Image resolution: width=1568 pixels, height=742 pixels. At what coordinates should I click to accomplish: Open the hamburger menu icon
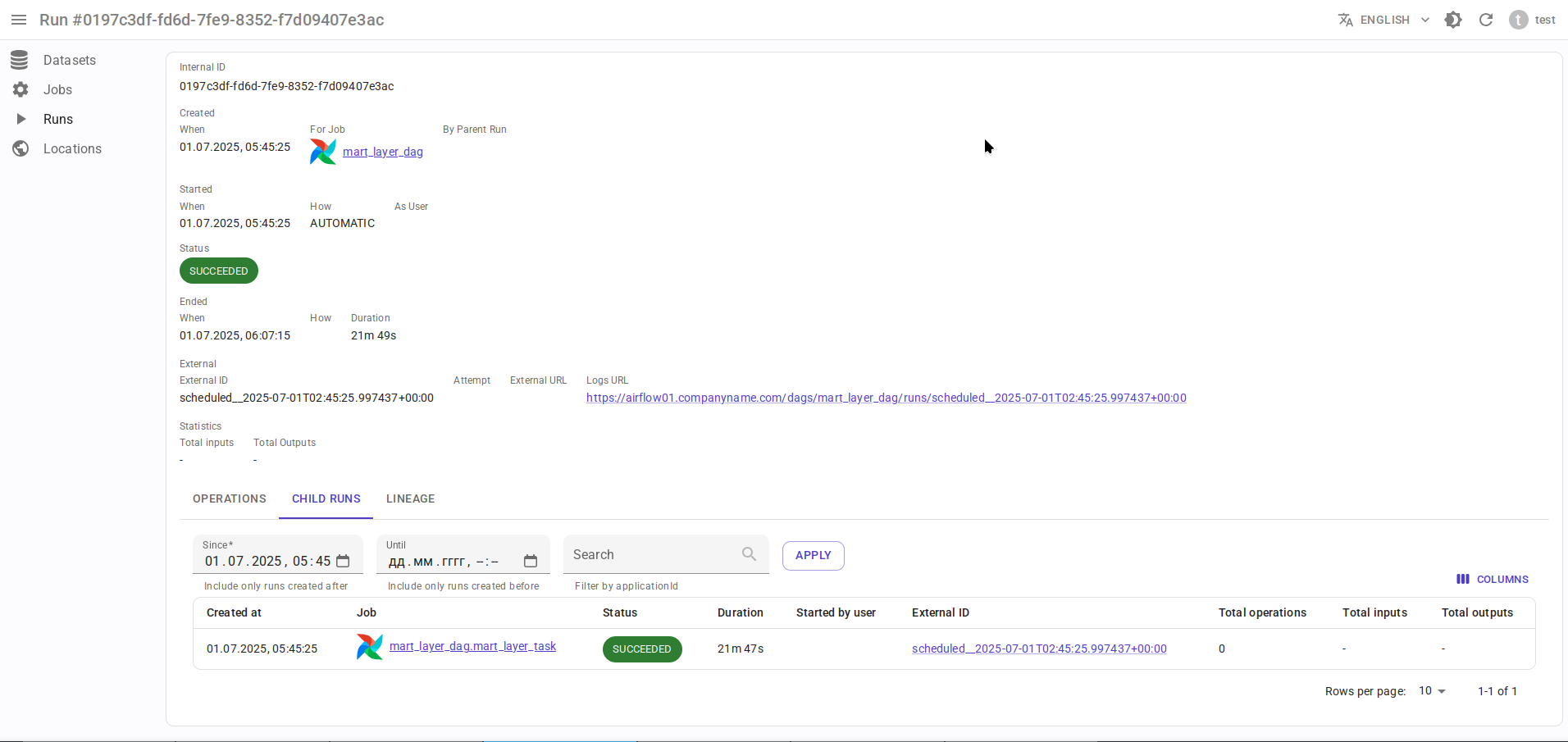19,20
